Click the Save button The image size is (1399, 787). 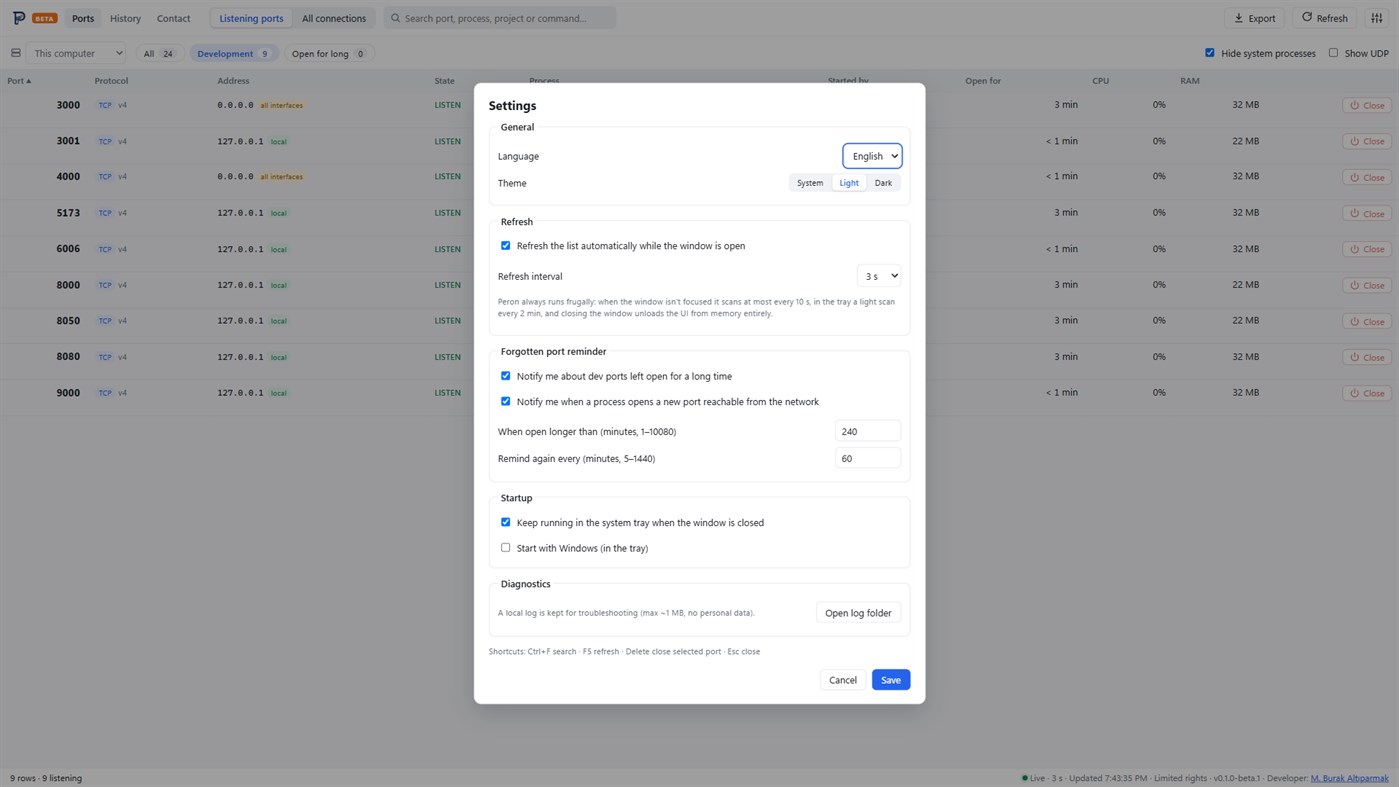point(890,680)
